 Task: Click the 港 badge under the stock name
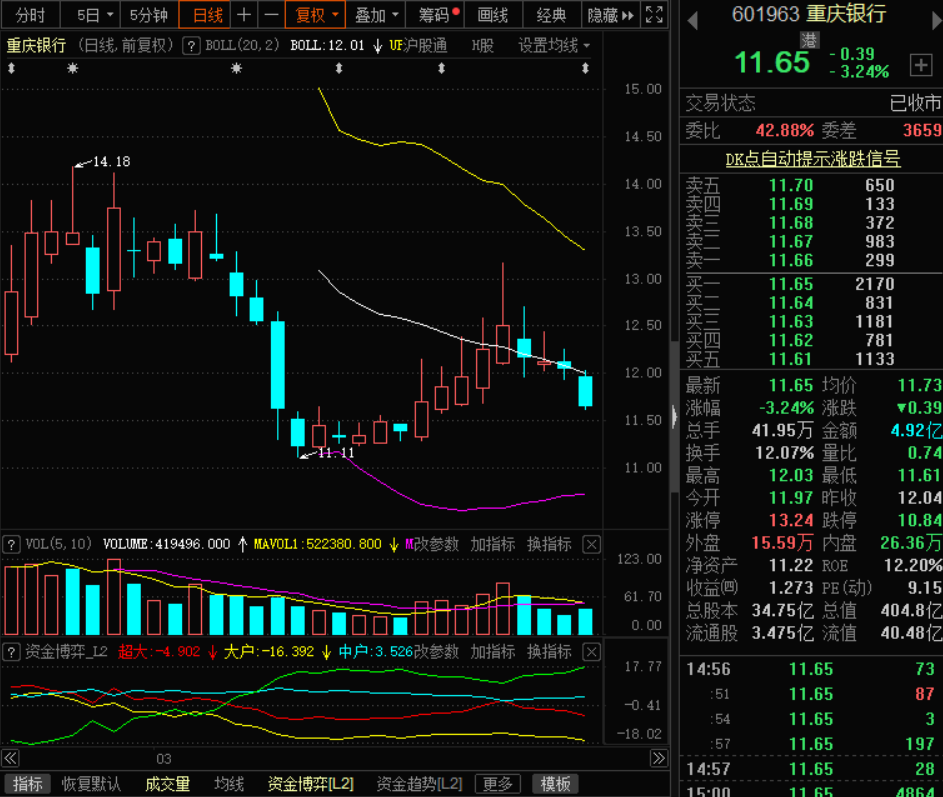pos(809,39)
